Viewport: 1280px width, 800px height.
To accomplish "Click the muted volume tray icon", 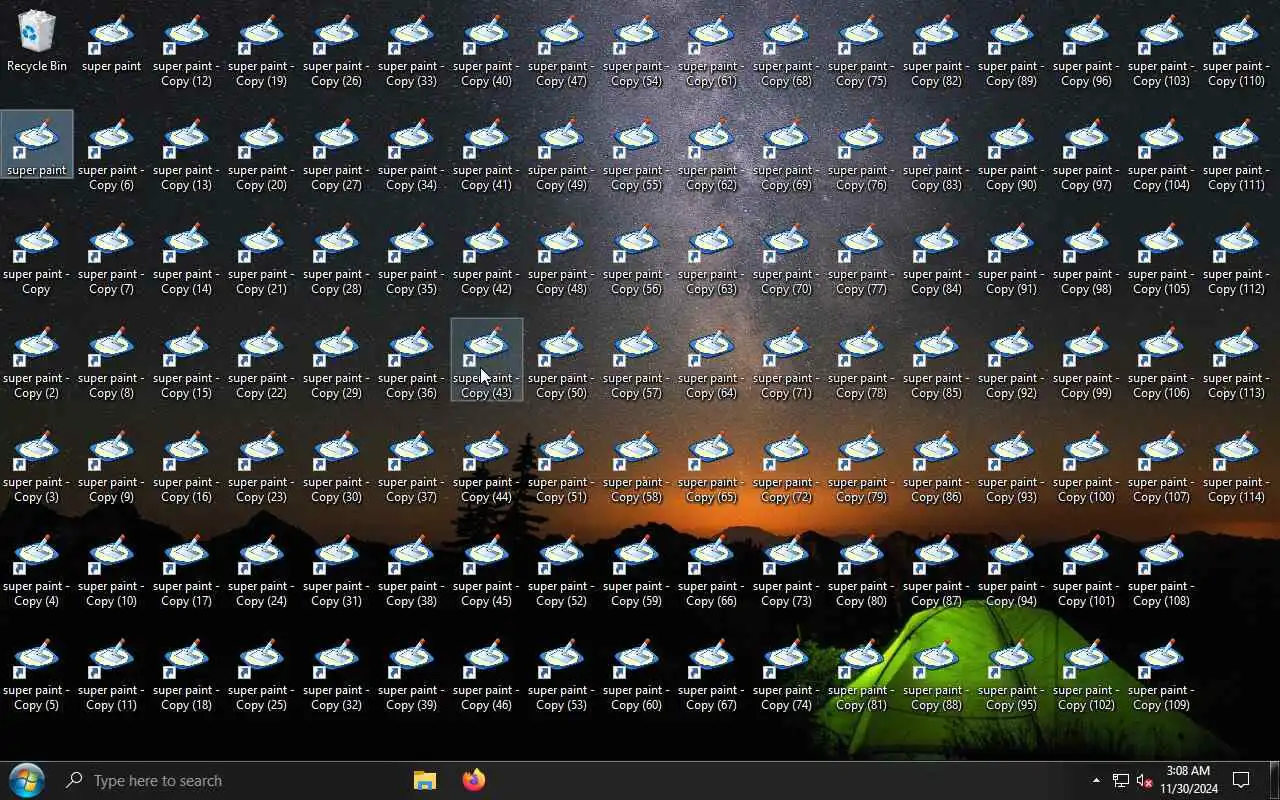I will coord(1145,780).
